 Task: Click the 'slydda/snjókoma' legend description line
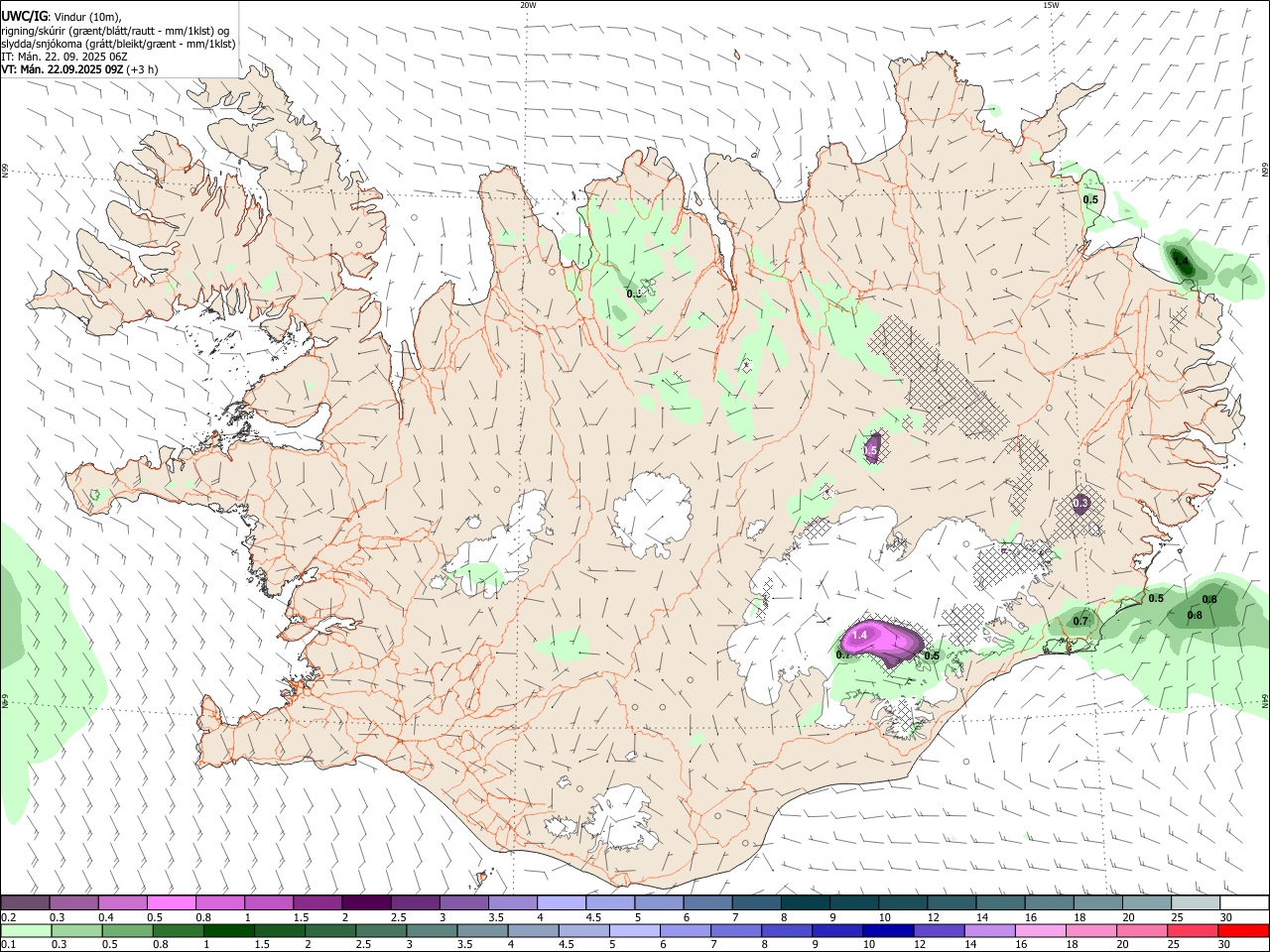pyautogui.click(x=118, y=44)
